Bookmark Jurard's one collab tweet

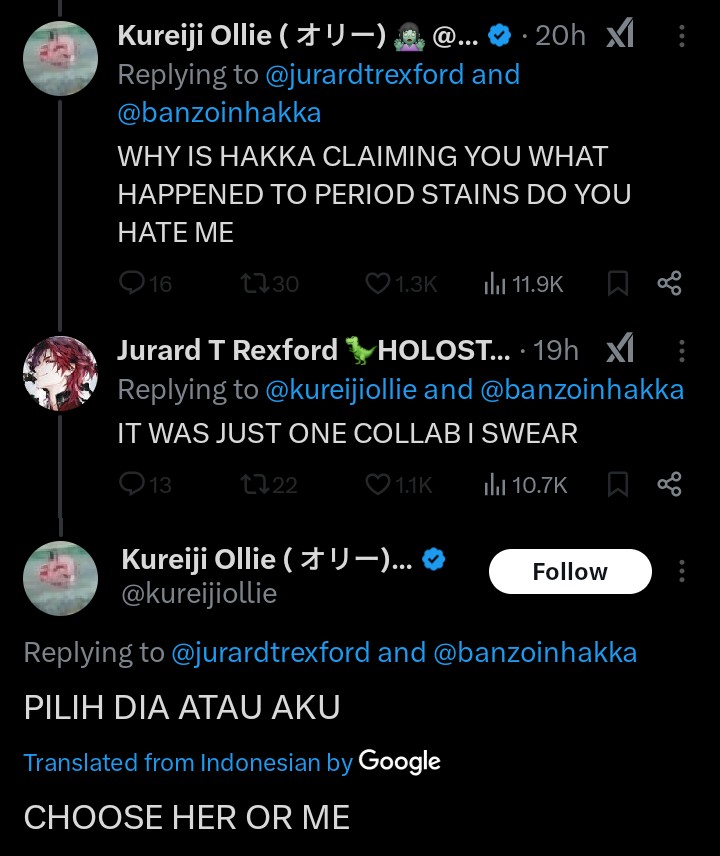coord(618,485)
